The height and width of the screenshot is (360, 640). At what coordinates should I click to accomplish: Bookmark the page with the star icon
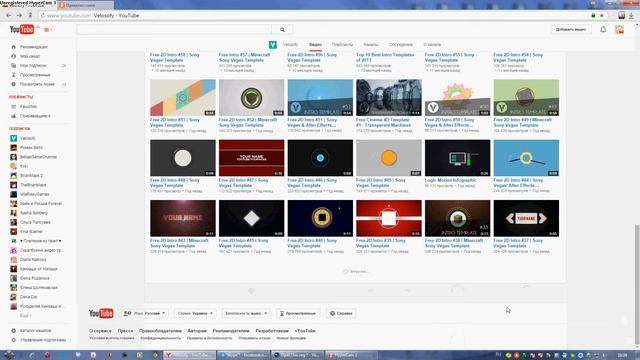point(602,16)
